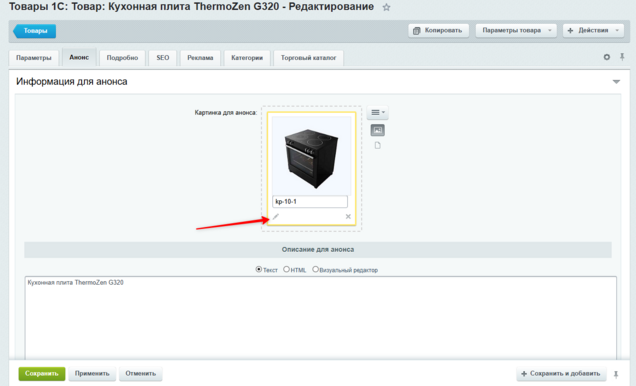This screenshot has width=636, height=386.
Task: Remove the kp-10-1 image with X icon
Action: [348, 217]
